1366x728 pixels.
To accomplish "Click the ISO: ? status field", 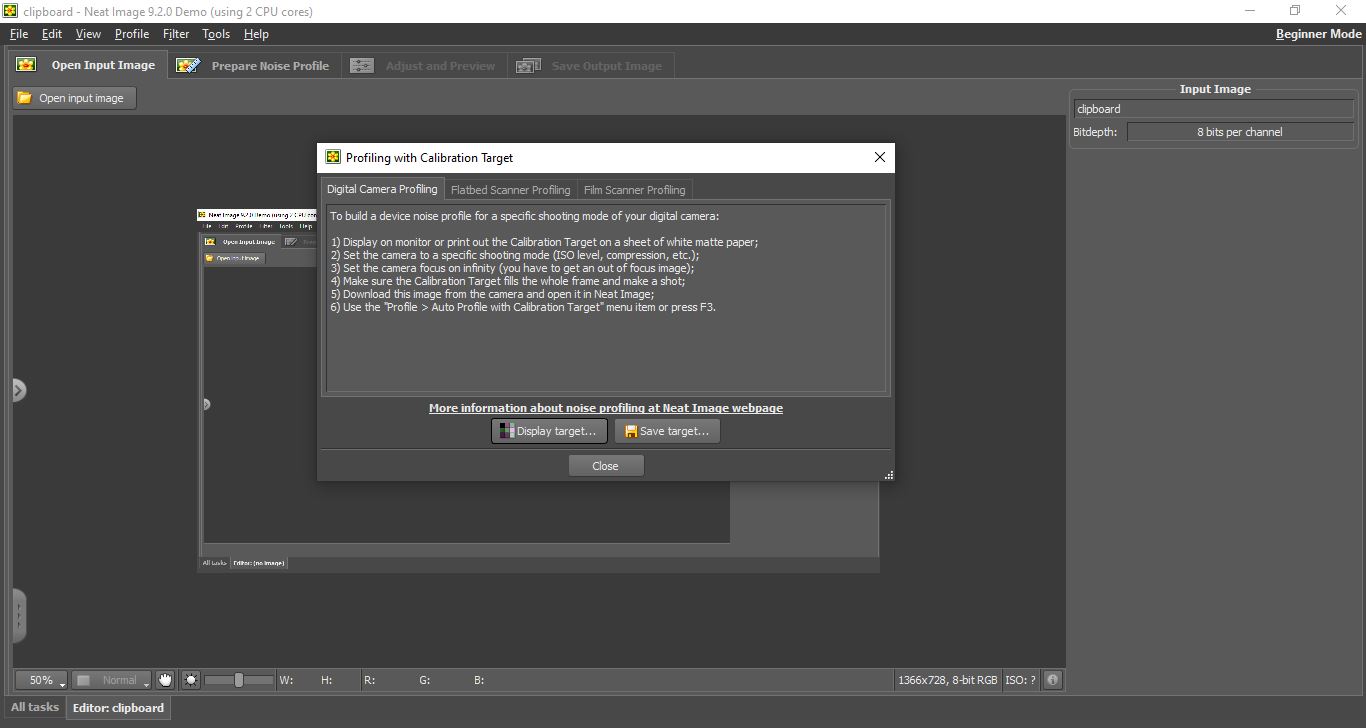I will tap(1021, 680).
